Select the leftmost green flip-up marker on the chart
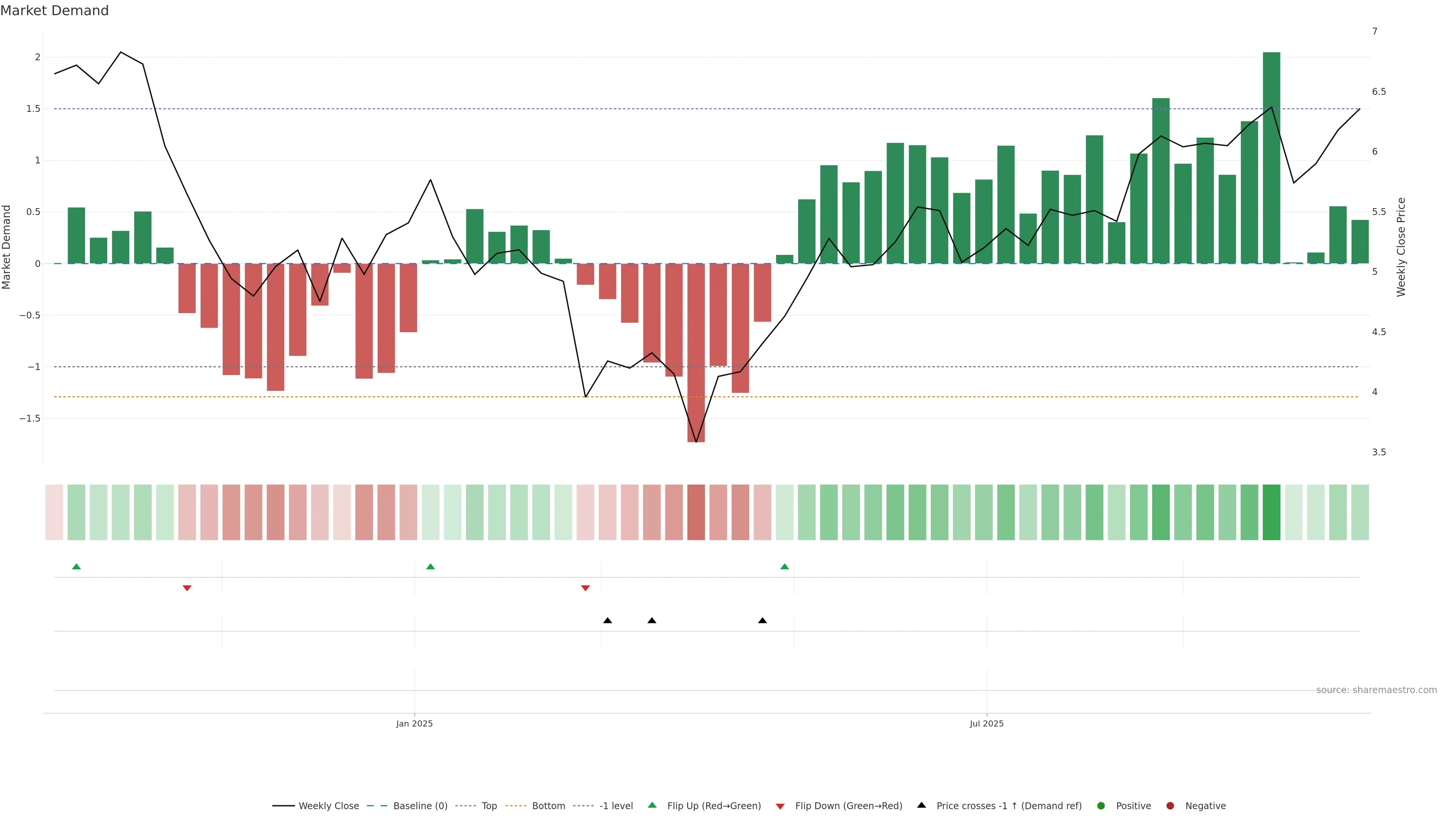Viewport: 1456px width, 819px height. [76, 566]
